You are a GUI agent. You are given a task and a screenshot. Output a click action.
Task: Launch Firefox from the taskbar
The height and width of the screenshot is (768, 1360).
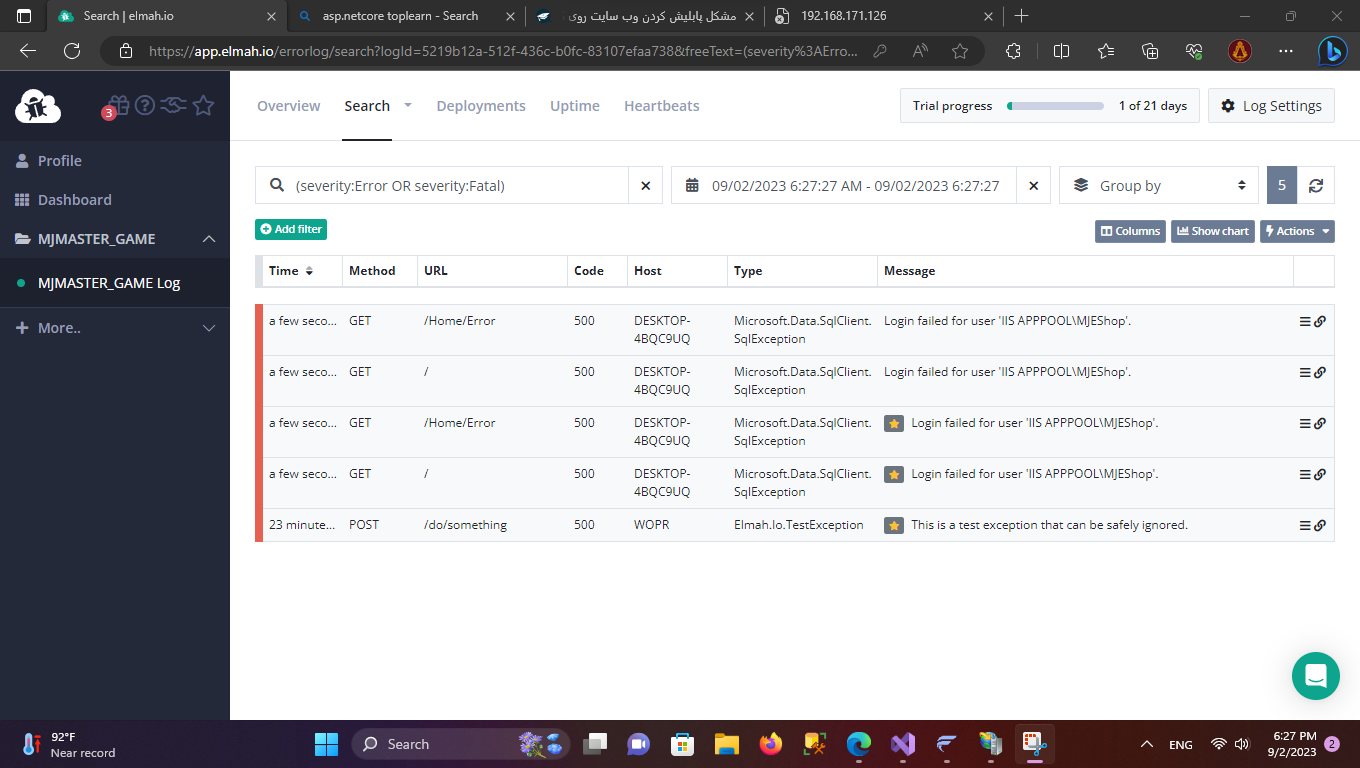(x=770, y=744)
